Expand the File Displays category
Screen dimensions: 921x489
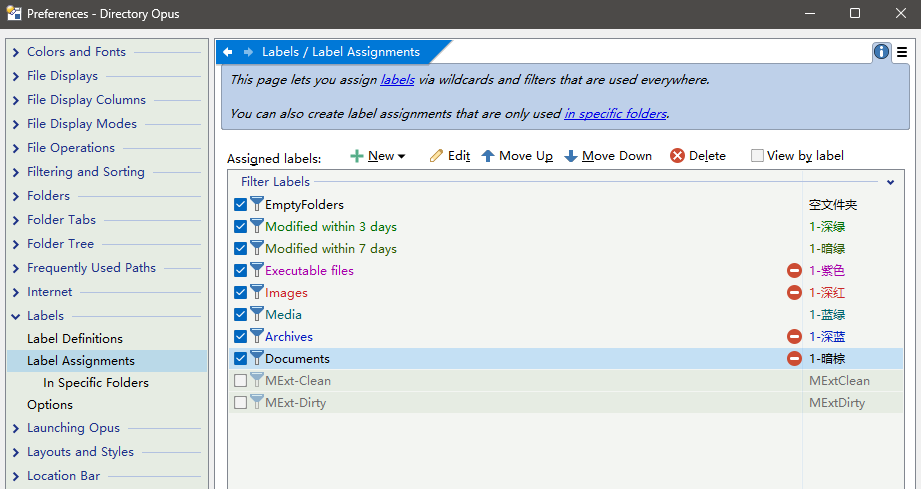point(16,76)
